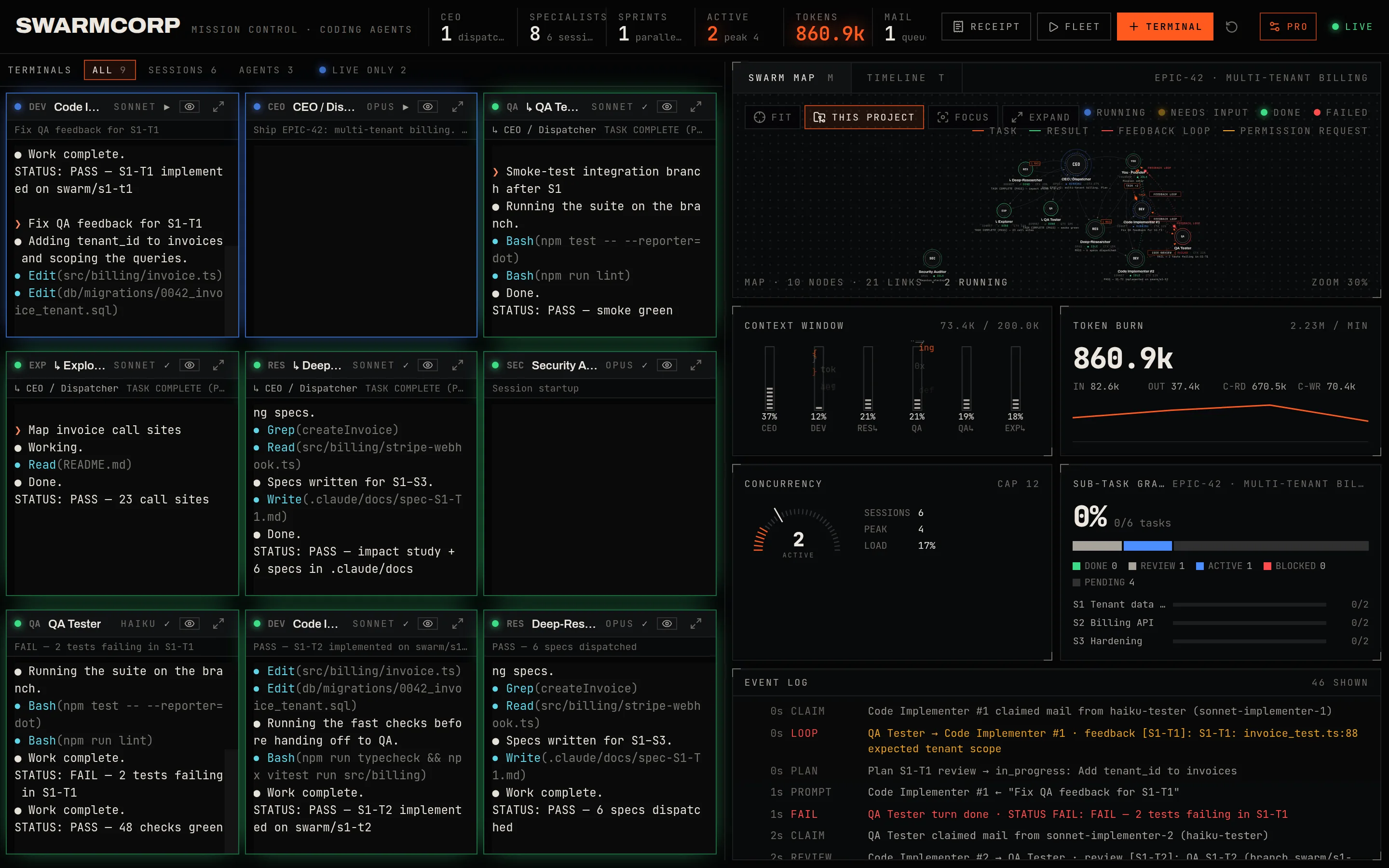Click the CEO context window bar
The width and height of the screenshot is (1389, 868).
[x=769, y=378]
